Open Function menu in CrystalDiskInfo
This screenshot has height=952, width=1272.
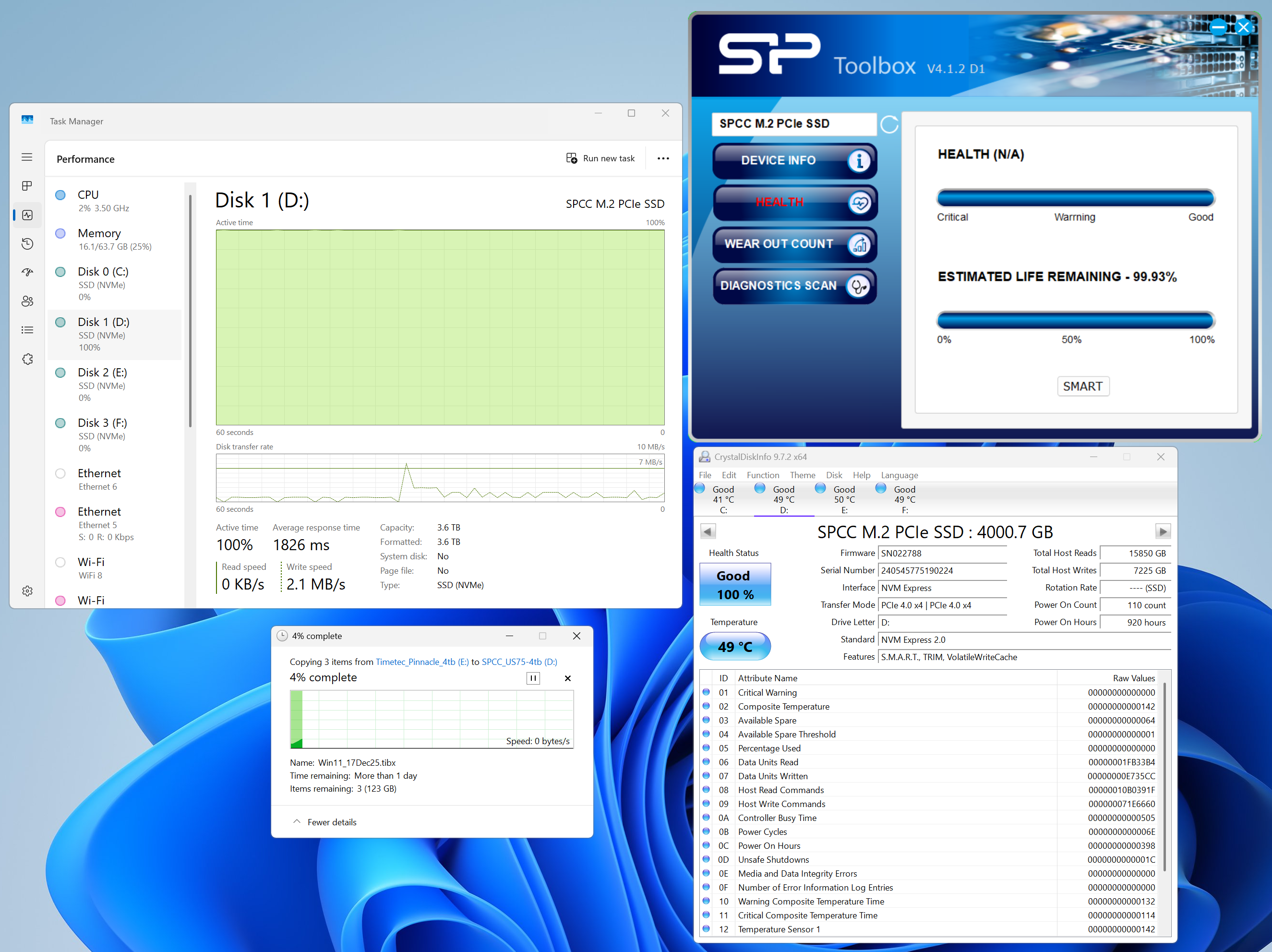[x=763, y=475]
